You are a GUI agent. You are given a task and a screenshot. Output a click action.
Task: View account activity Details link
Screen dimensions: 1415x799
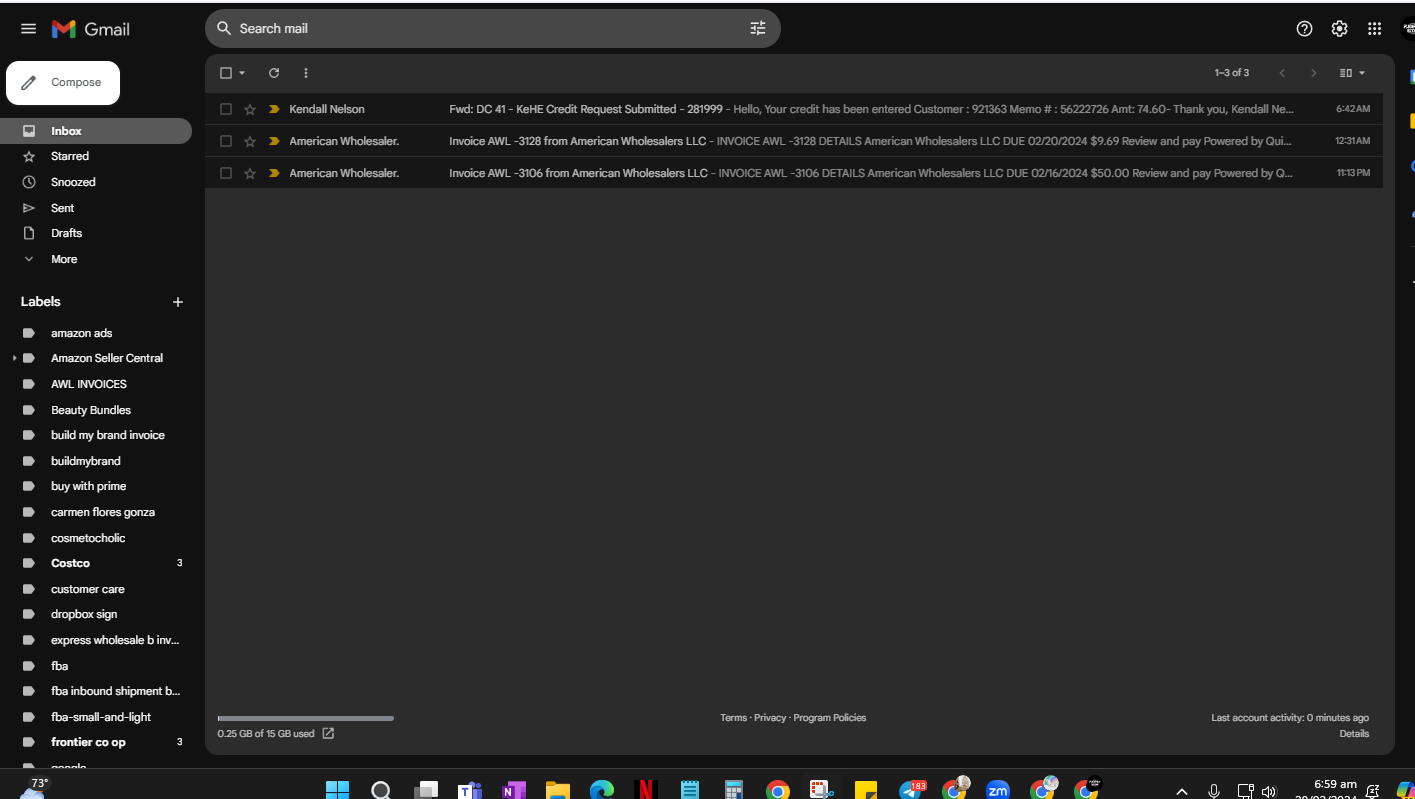coord(1354,734)
